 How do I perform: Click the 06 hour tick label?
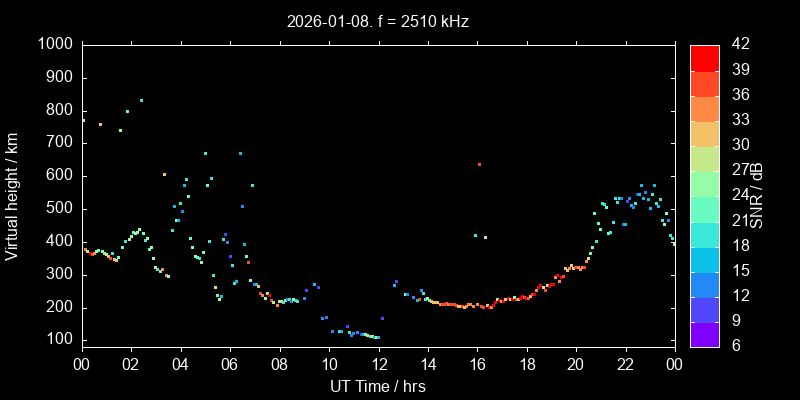[x=229, y=365]
